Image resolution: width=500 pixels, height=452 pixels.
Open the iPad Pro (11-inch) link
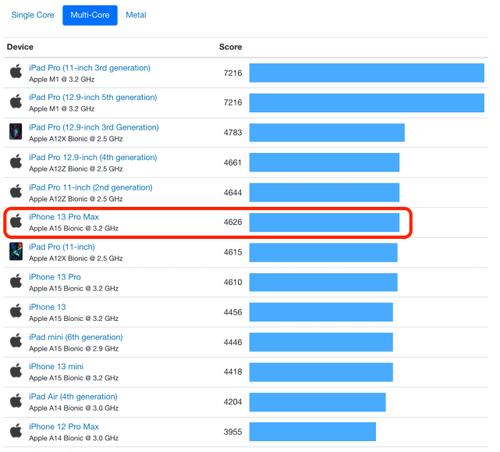[x=62, y=247]
